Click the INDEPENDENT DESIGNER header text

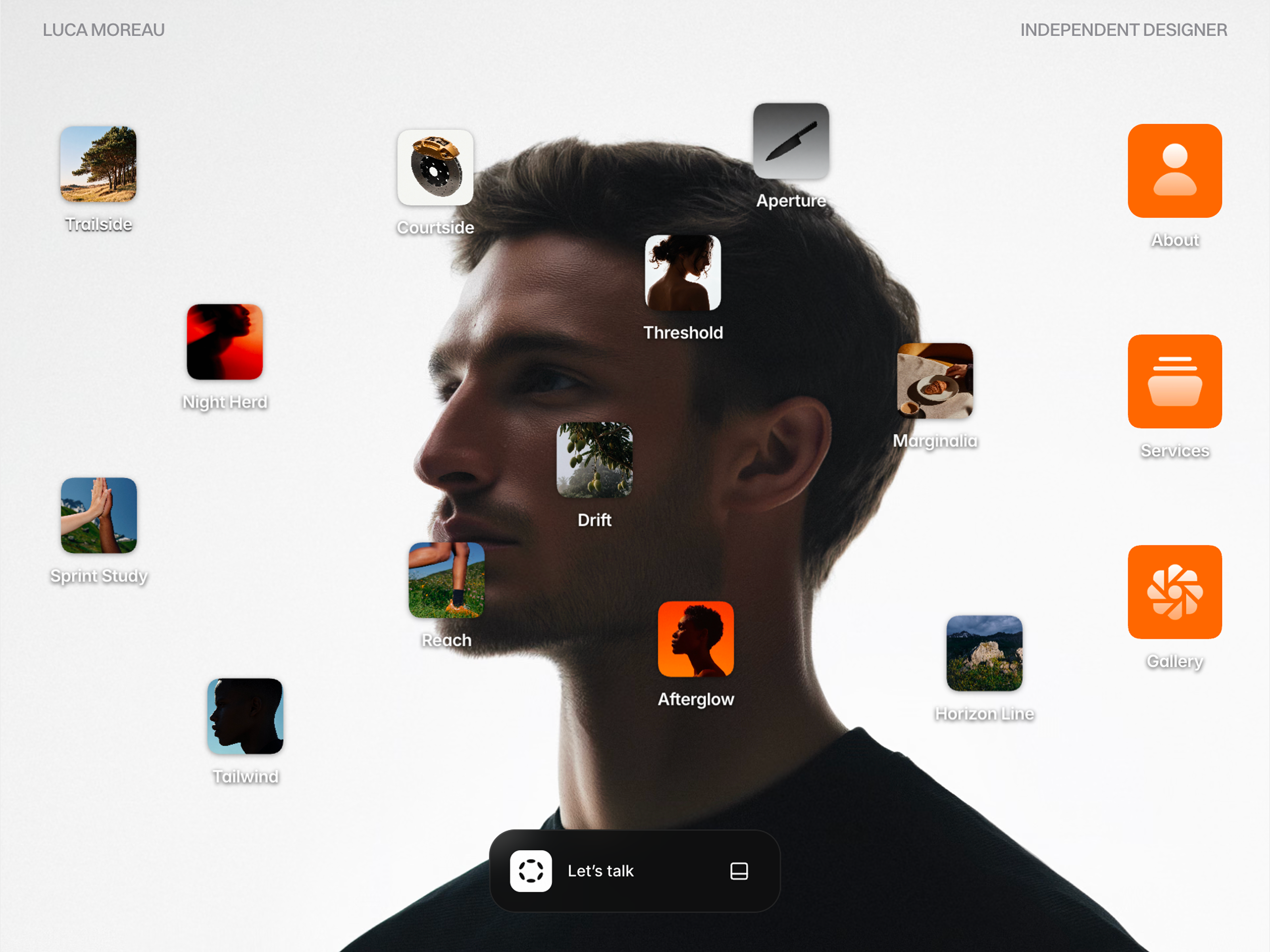point(1124,30)
